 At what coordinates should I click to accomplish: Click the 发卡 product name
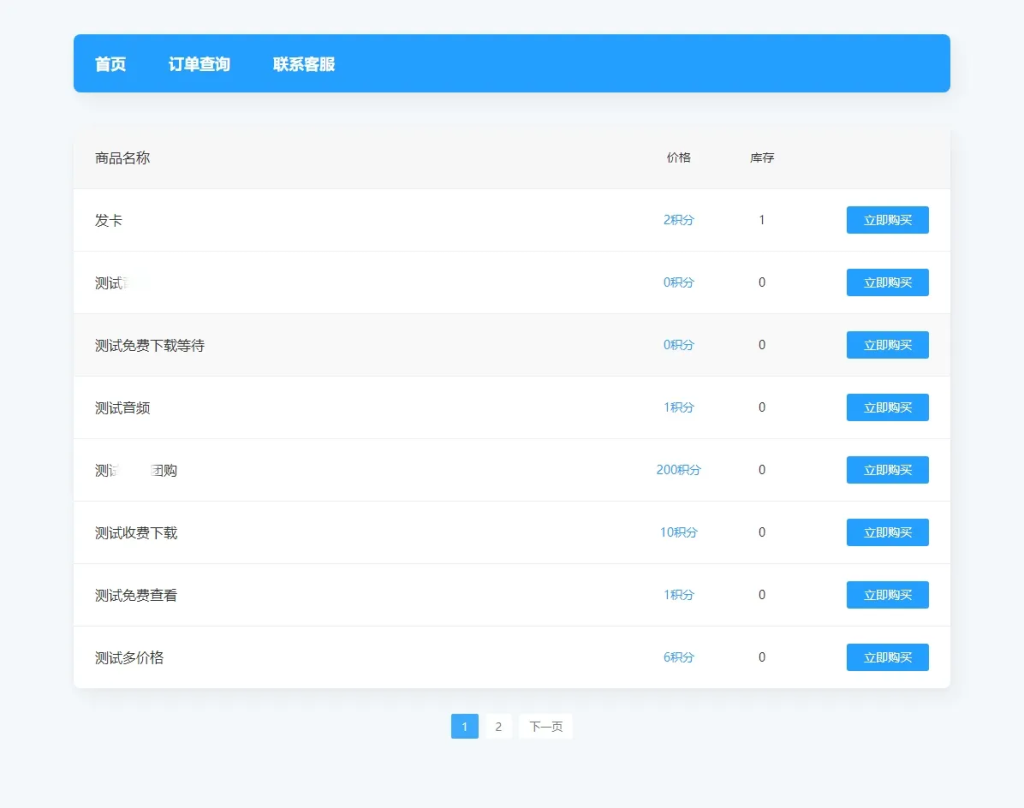click(109, 220)
